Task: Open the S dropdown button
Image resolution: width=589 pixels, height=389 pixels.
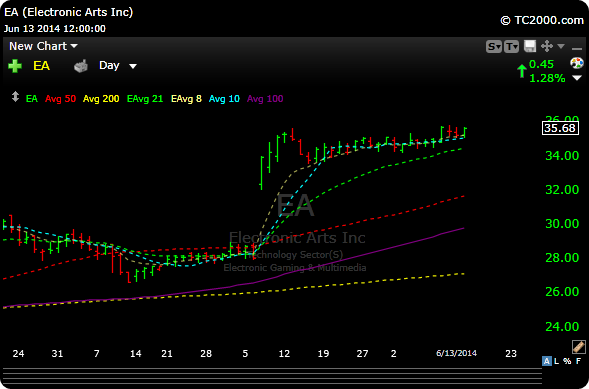Action: (x=494, y=47)
